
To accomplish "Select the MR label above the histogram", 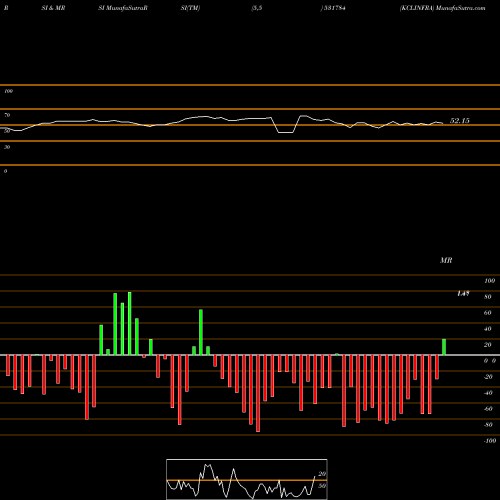I will [446, 260].
